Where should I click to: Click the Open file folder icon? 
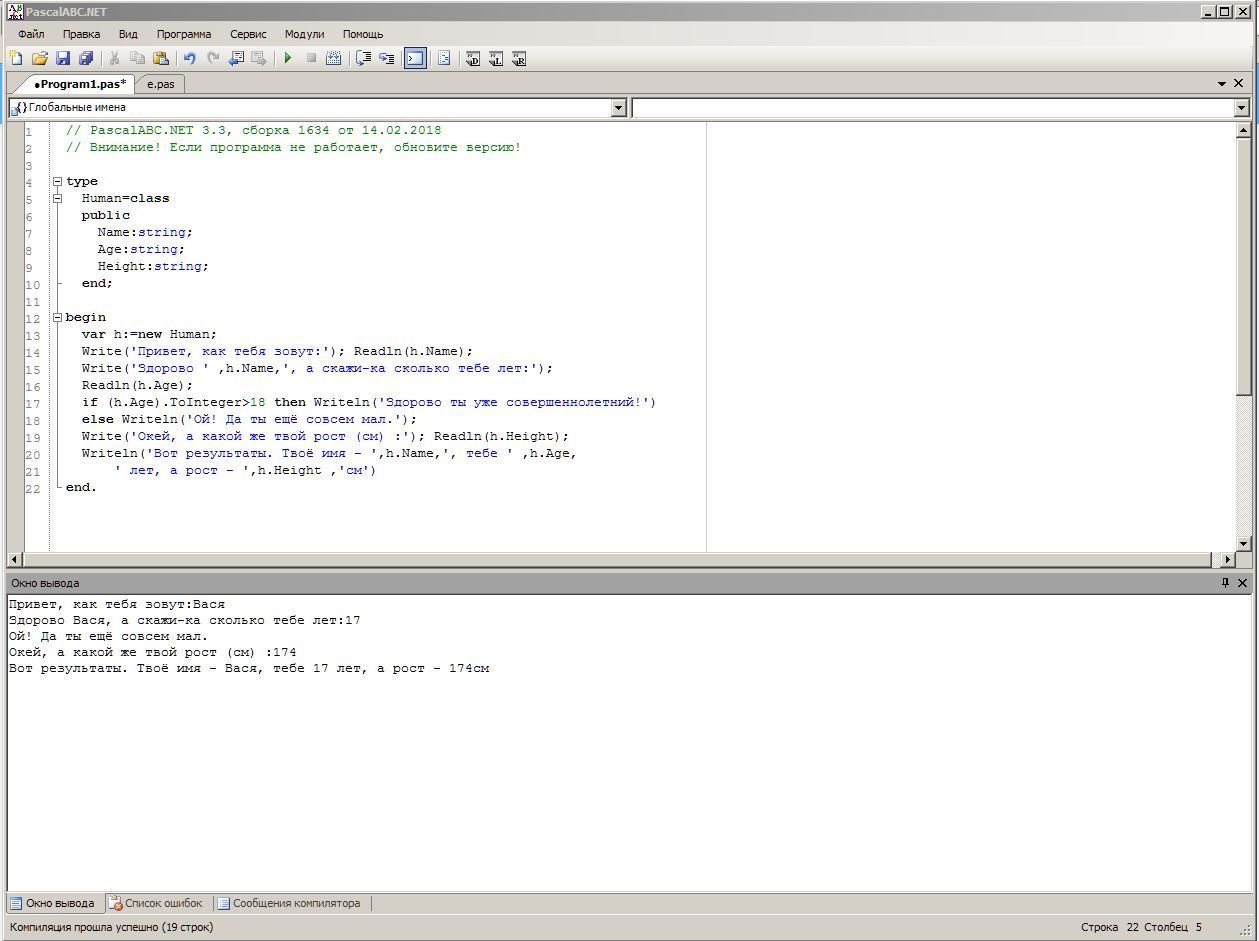tap(40, 59)
